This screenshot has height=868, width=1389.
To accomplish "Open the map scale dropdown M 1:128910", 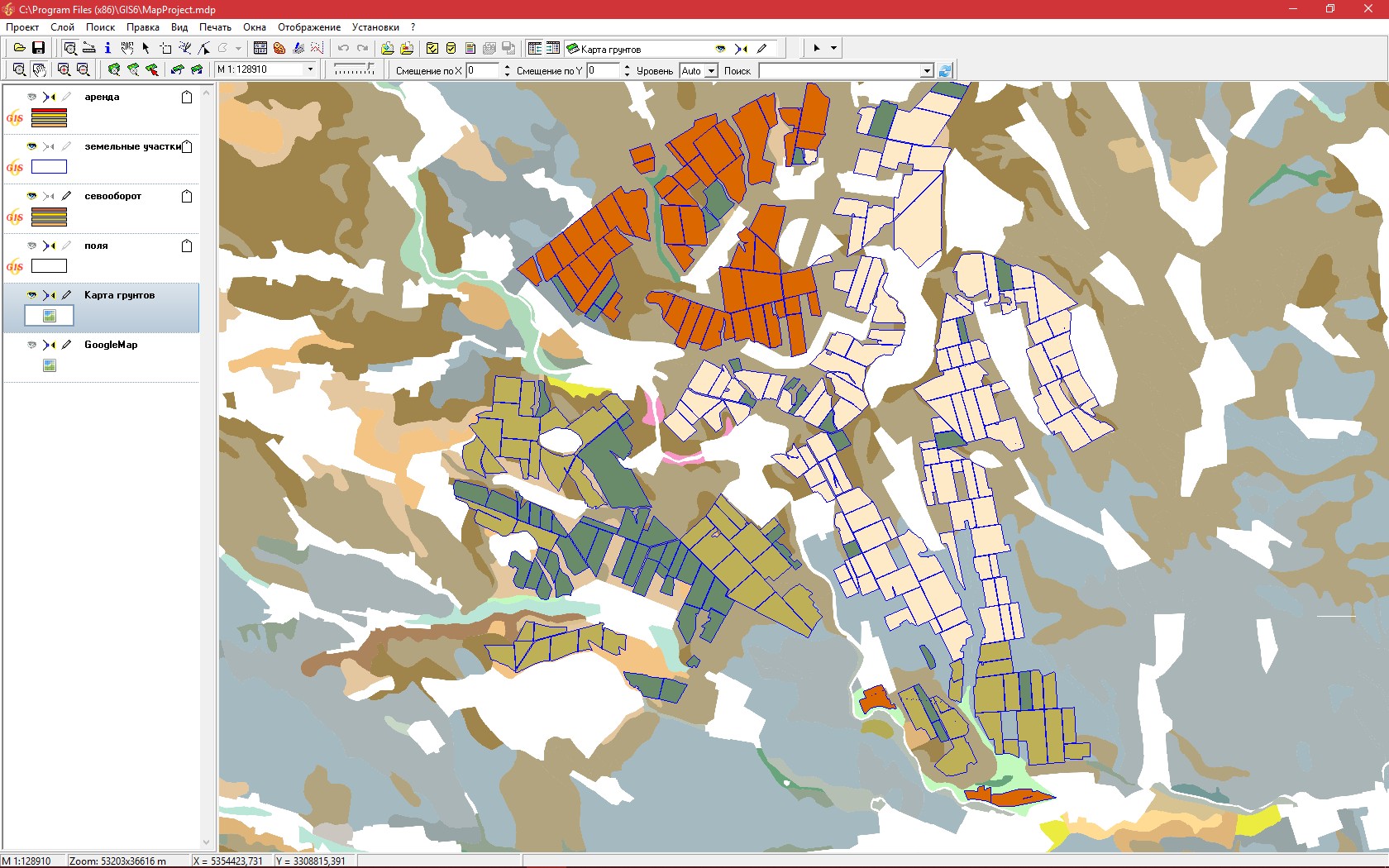I will 310,69.
